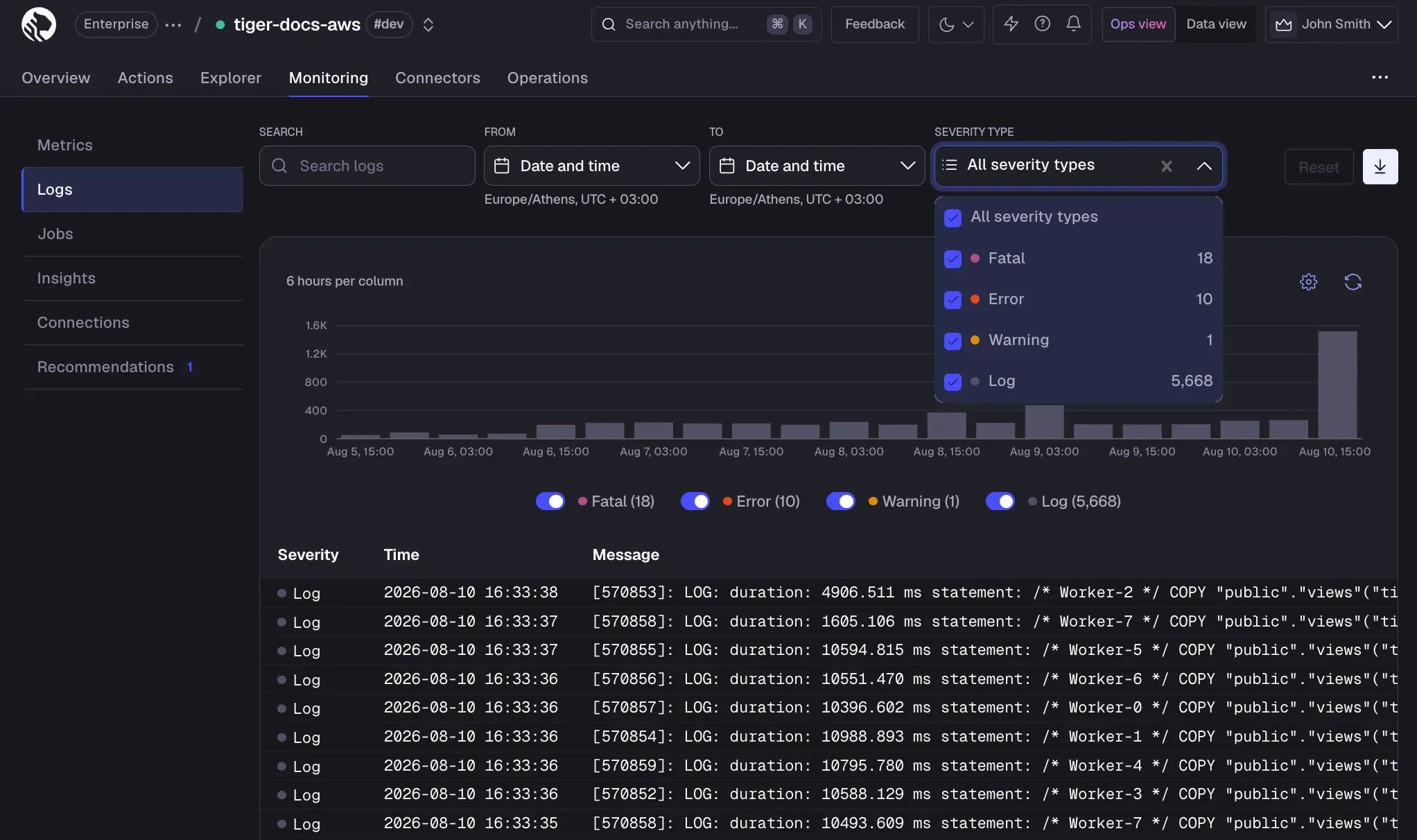Open Connections in the sidebar
This screenshot has height=840, width=1417.
pos(133,322)
